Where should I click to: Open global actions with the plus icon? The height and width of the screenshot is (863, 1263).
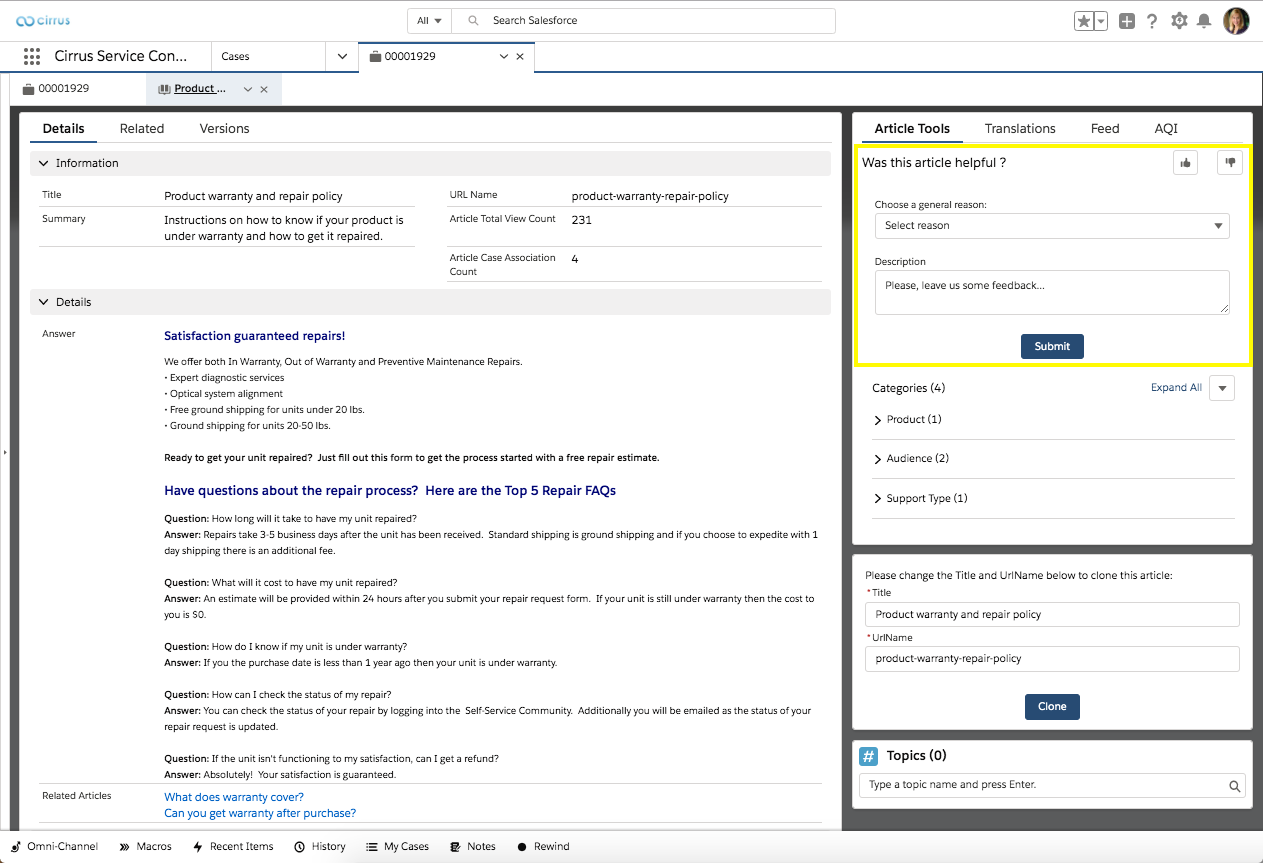[1126, 20]
